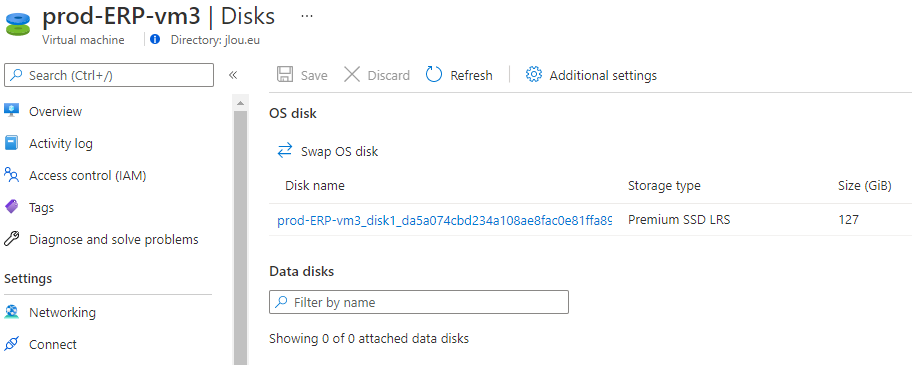
Task: Click Swap OS disk button text
Action: tap(339, 152)
